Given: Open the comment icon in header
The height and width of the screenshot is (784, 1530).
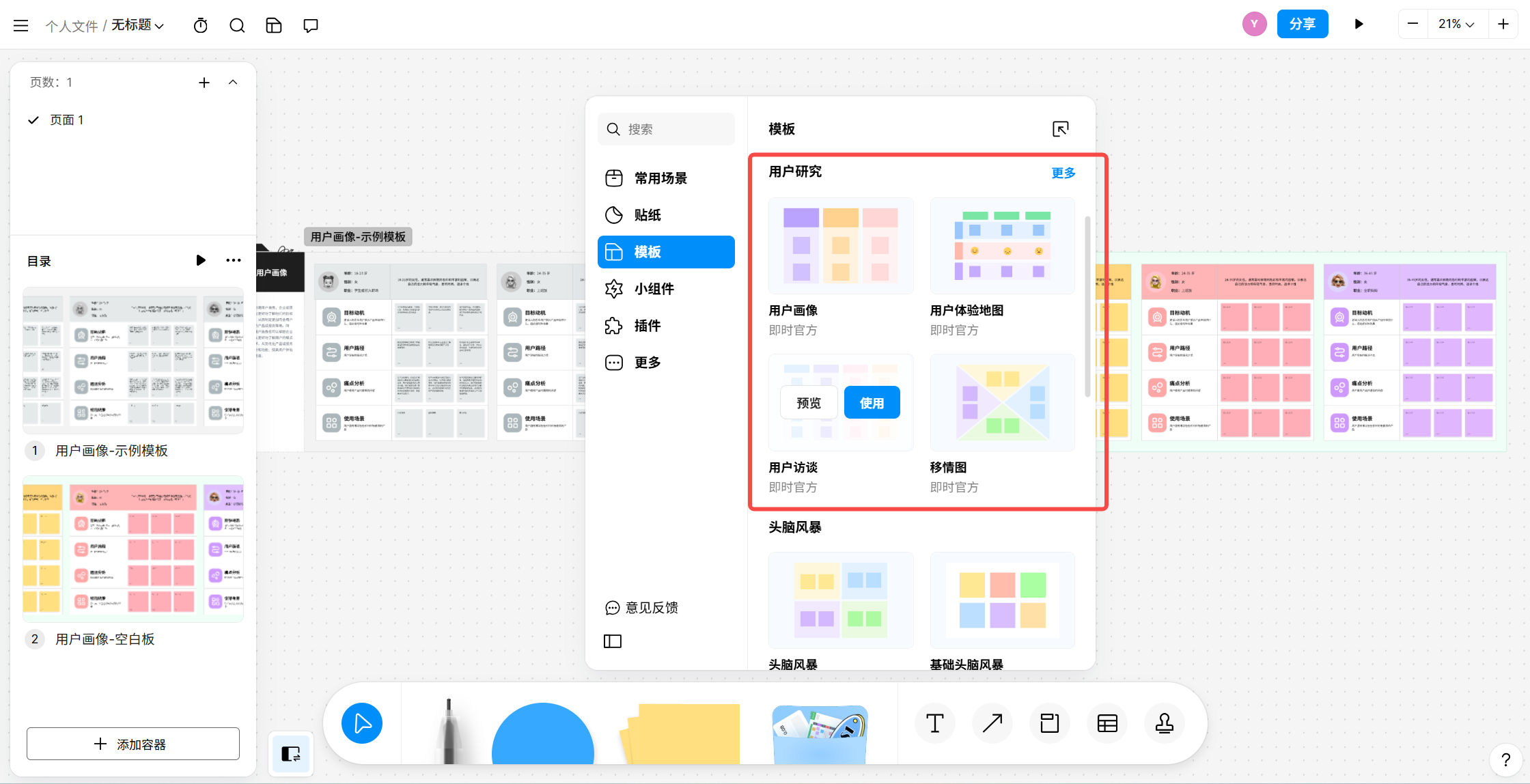Looking at the screenshot, I should (311, 26).
